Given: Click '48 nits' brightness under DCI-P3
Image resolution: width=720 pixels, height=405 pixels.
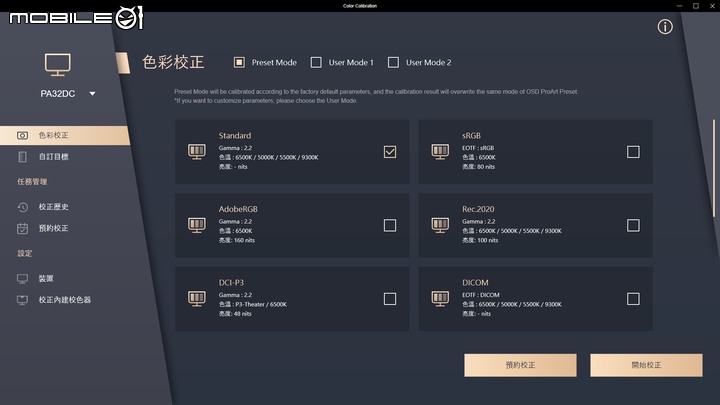Looking at the screenshot, I should [242, 314].
